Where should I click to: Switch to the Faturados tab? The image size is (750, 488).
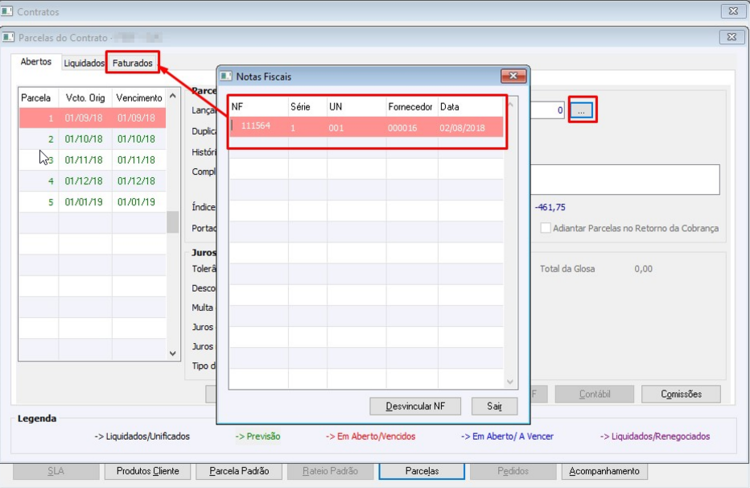(132, 63)
